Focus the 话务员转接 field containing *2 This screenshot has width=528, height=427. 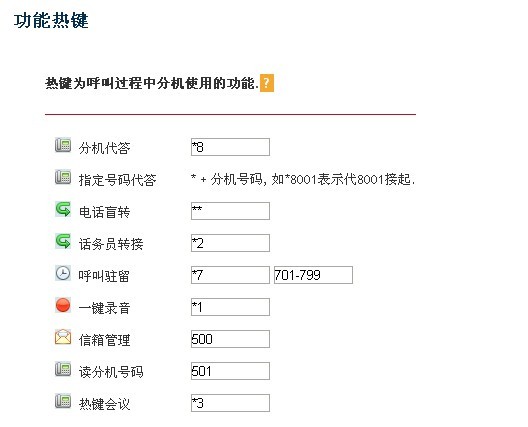click(230, 243)
